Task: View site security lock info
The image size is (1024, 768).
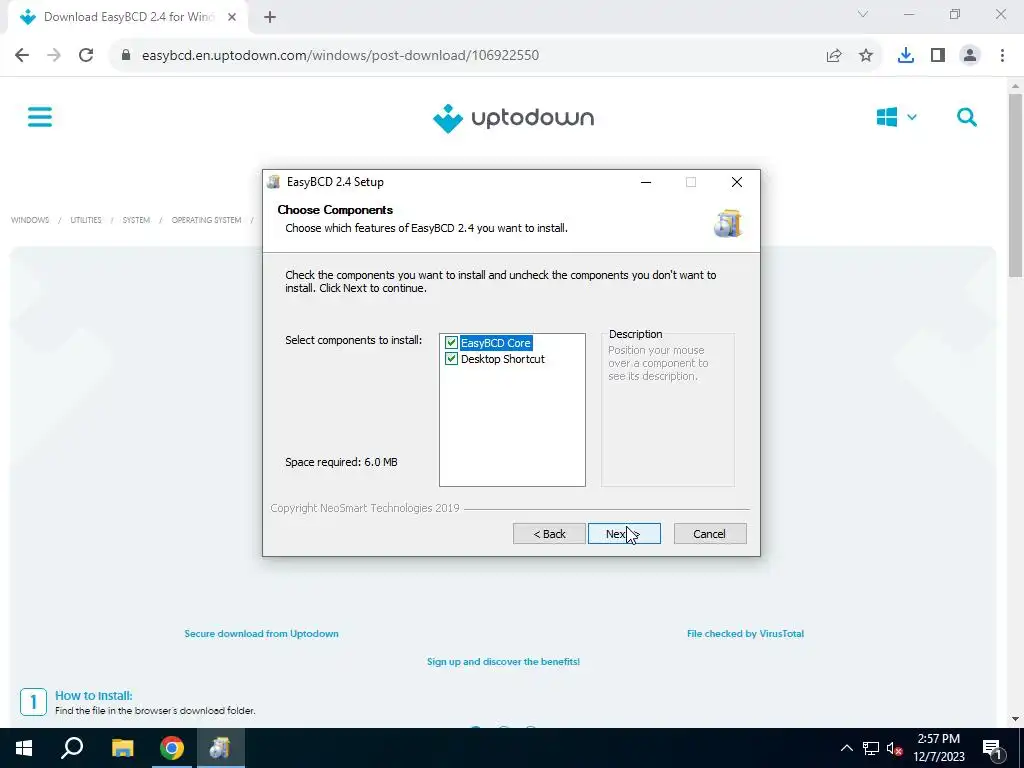Action: pyautogui.click(x=126, y=56)
